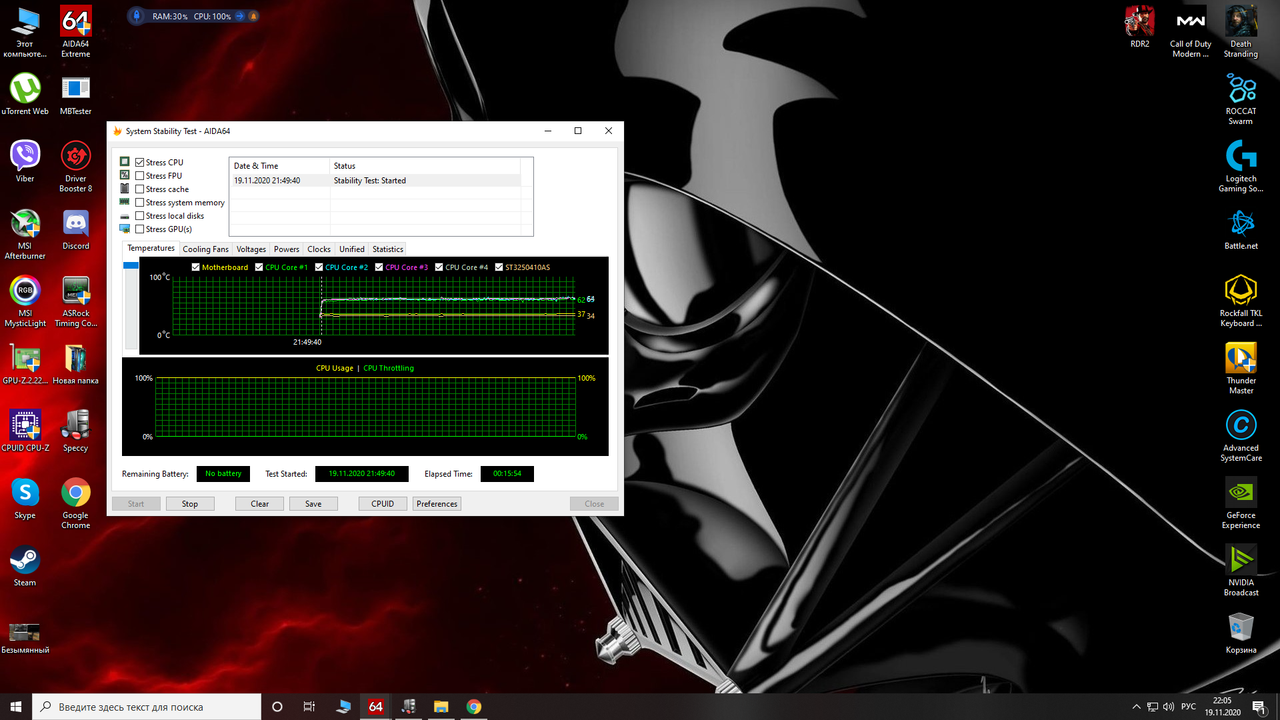The image size is (1280, 720).
Task: Open the Windows Start menu
Action: point(16,706)
